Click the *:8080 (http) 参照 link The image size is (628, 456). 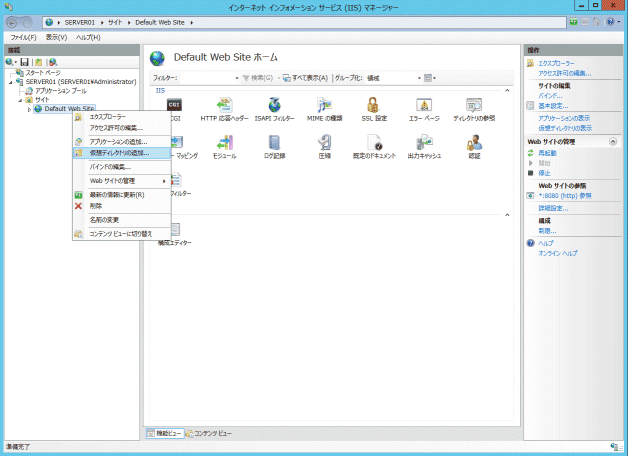pyautogui.click(x=565, y=196)
